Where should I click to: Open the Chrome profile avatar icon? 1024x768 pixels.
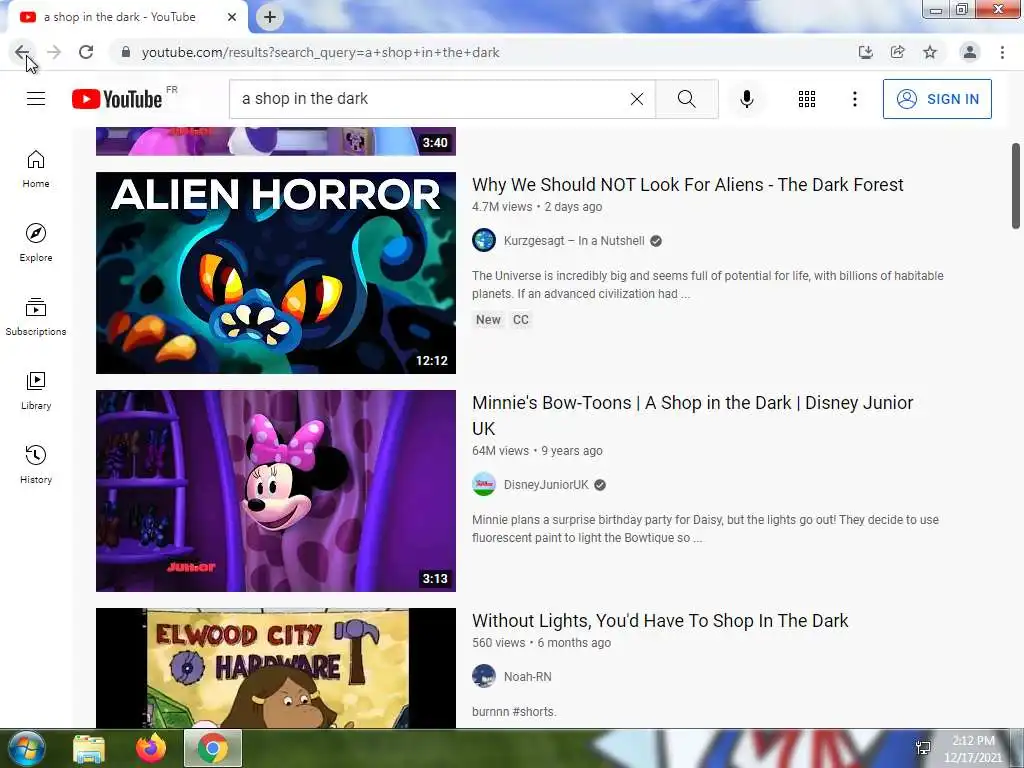click(970, 52)
